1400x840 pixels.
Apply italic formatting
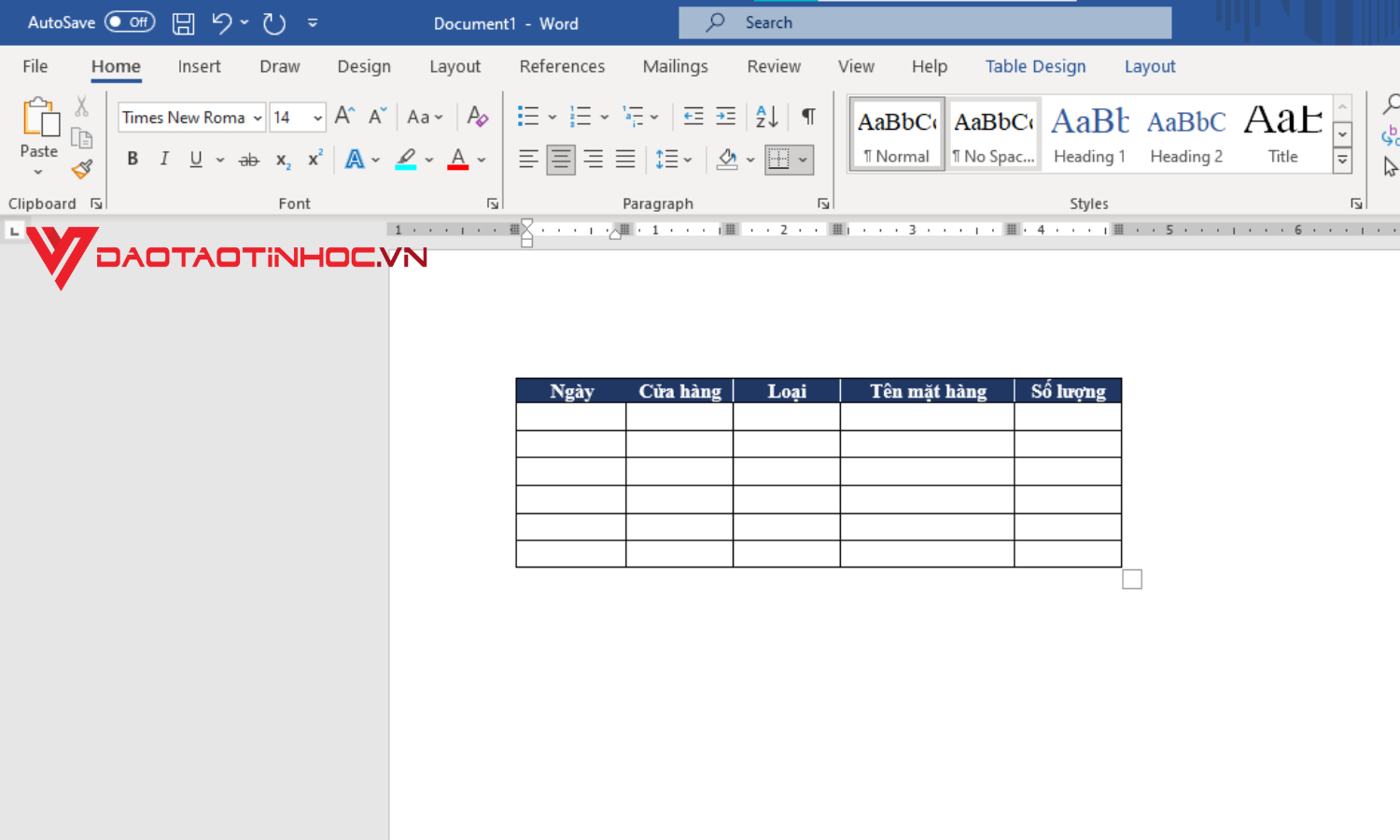click(x=163, y=159)
